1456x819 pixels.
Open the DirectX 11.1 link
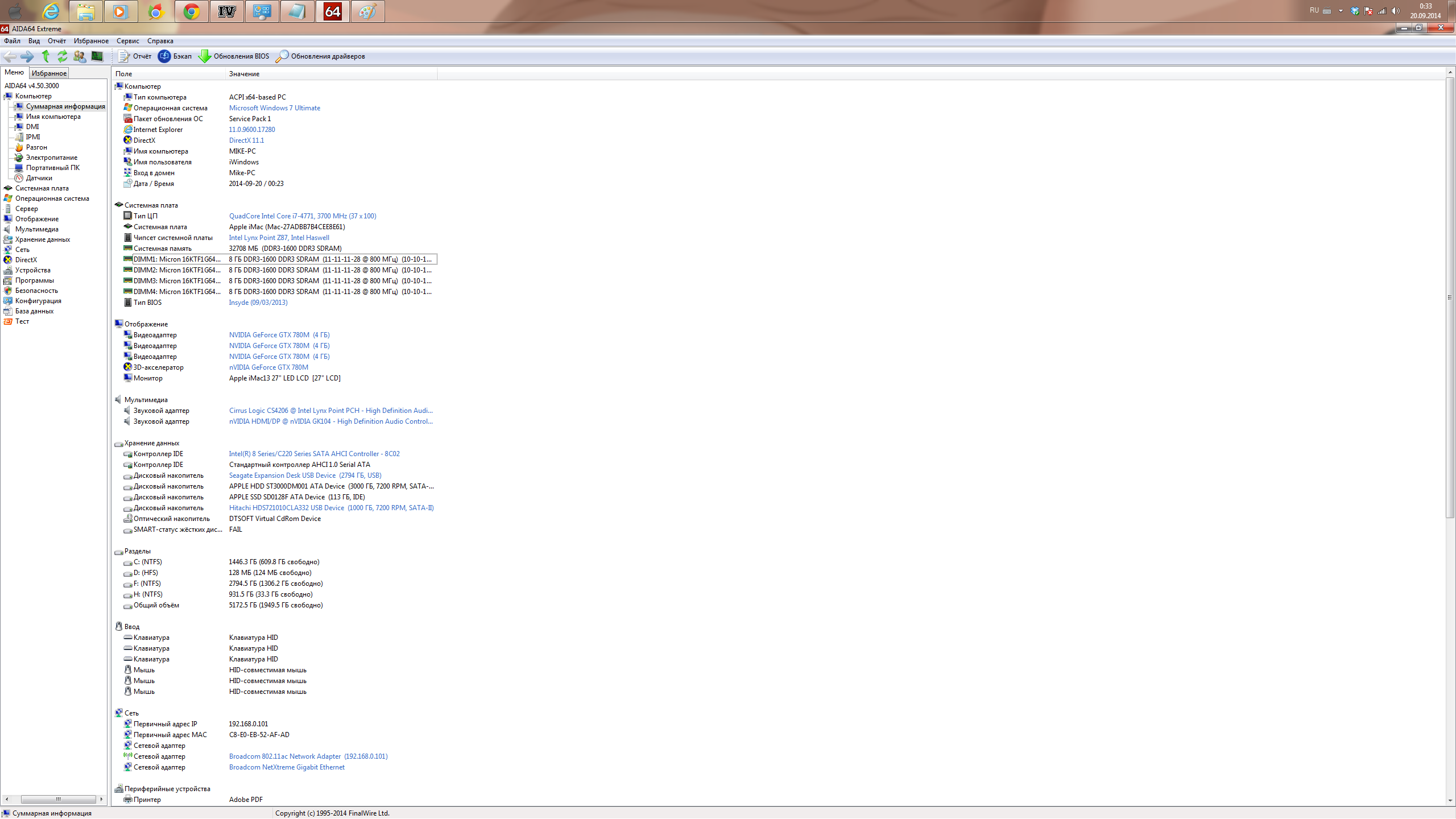tap(246, 140)
